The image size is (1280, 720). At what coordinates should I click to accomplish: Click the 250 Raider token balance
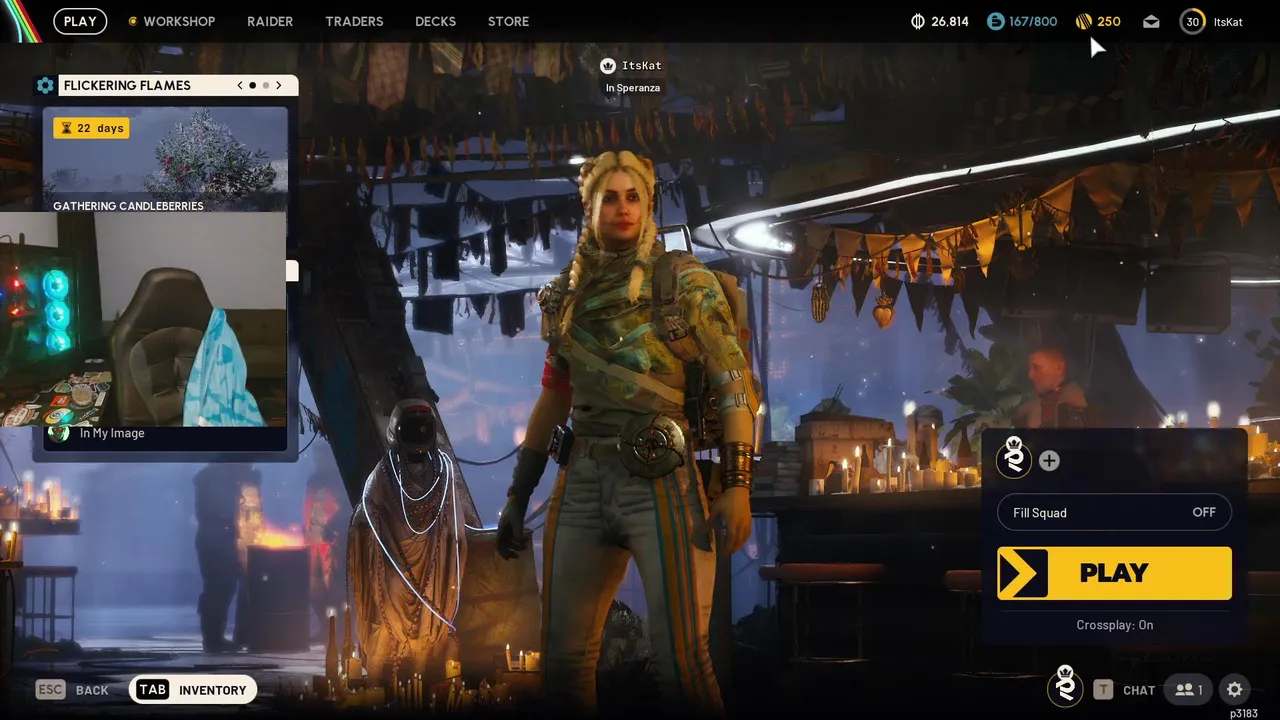[x=1109, y=21]
